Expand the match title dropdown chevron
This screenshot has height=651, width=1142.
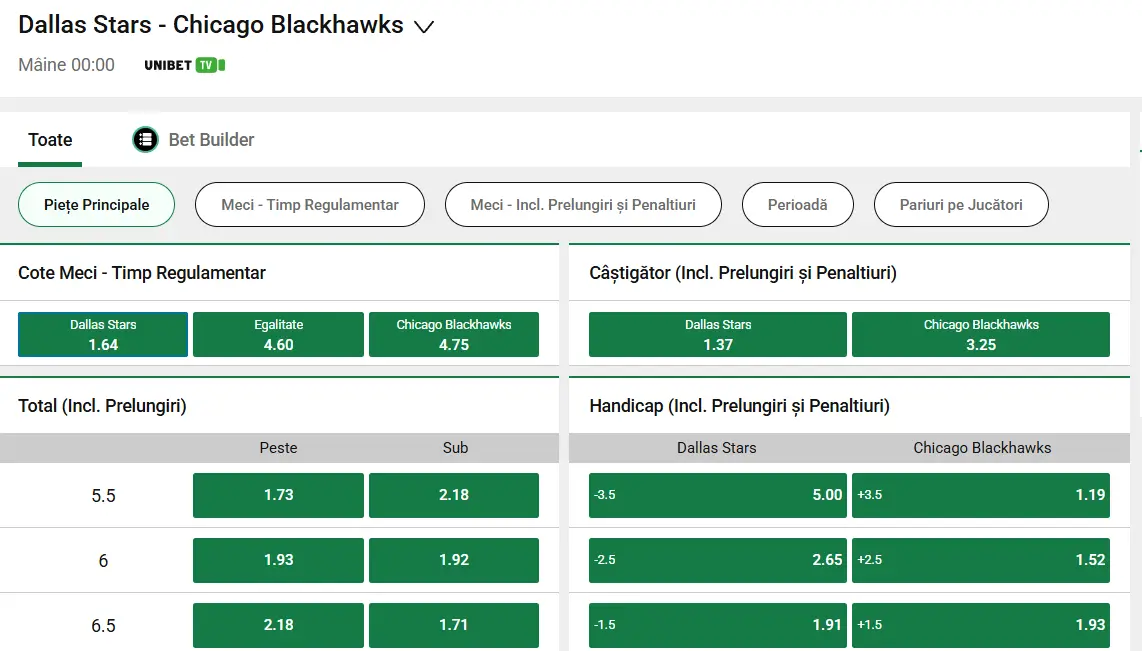pos(424,27)
